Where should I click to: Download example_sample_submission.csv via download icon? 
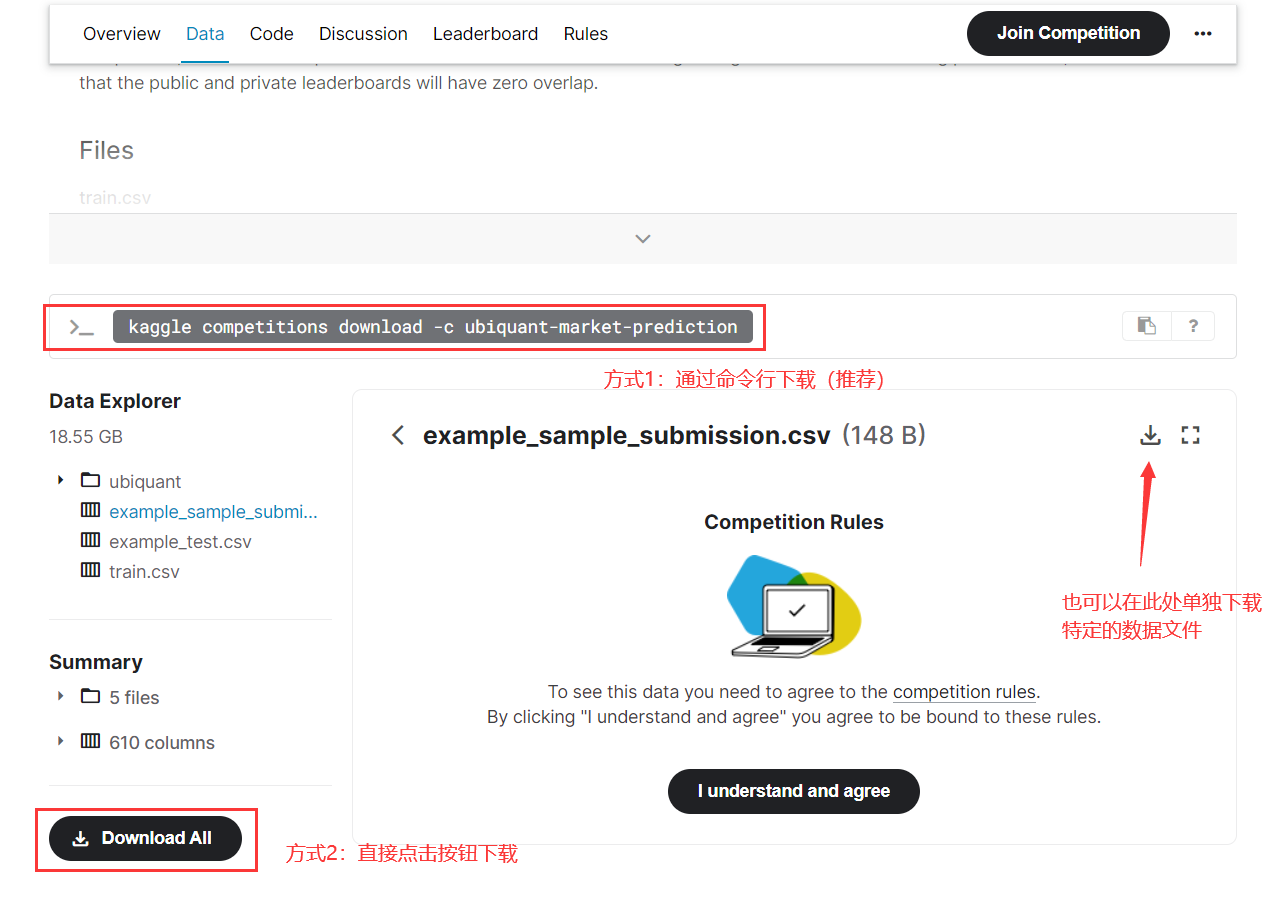tap(1150, 434)
